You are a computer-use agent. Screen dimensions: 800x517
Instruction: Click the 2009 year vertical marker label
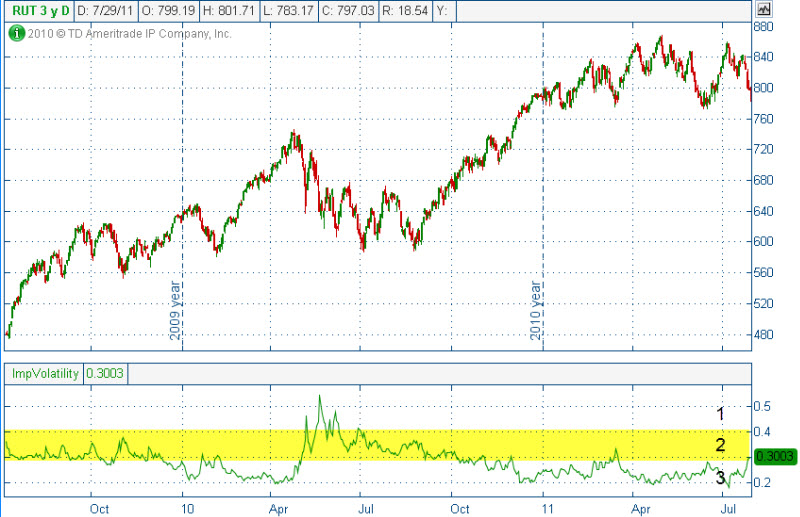(x=175, y=310)
